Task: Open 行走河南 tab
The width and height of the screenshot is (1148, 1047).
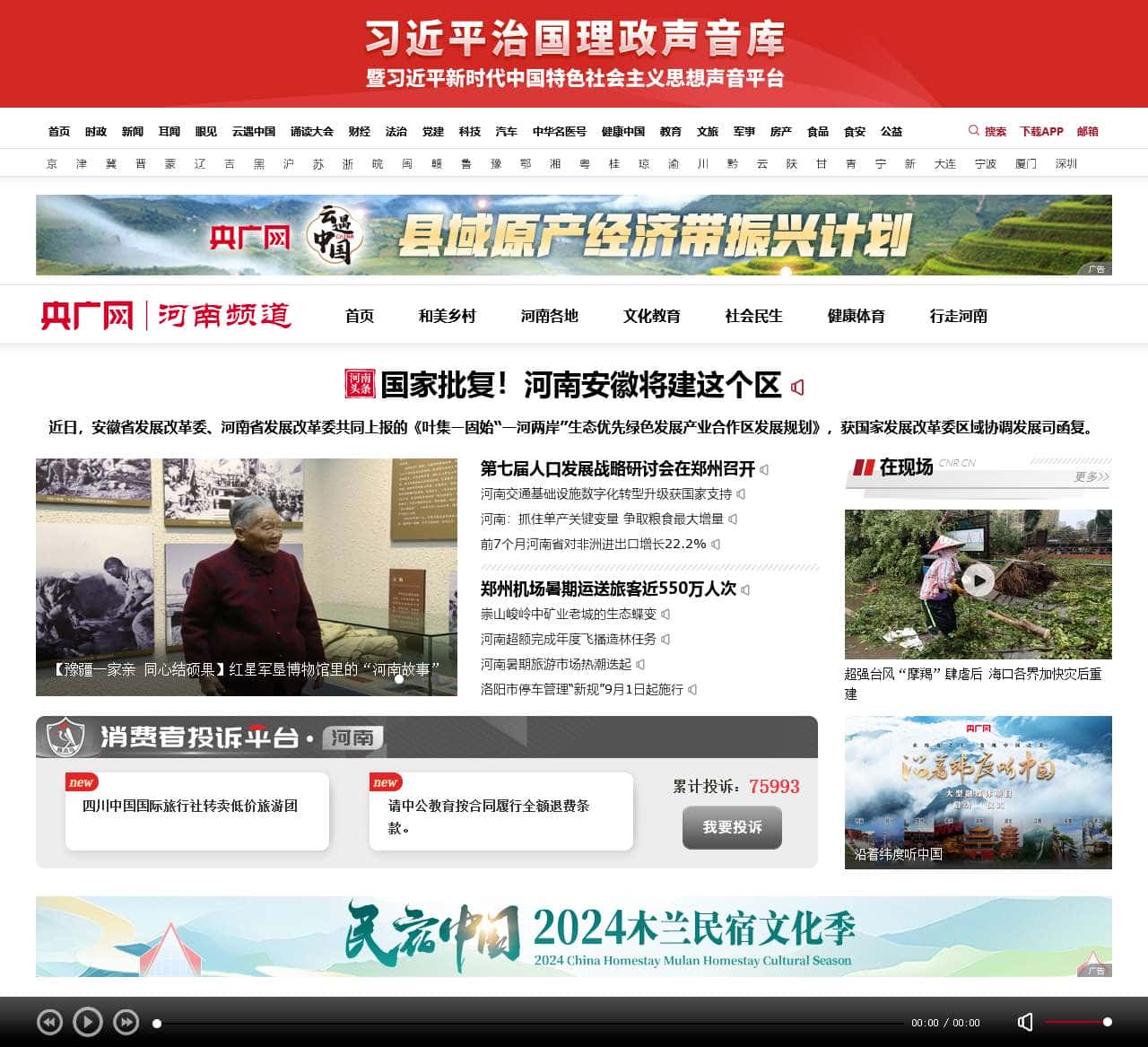Action: [x=959, y=316]
